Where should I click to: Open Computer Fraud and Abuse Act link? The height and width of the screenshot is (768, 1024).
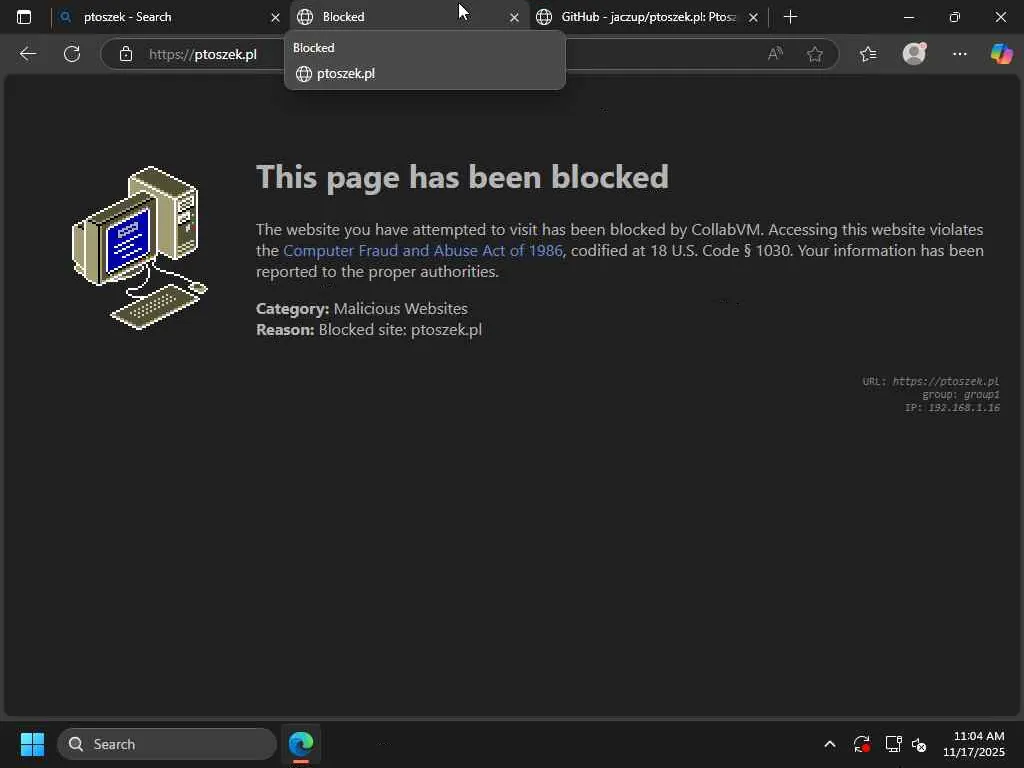click(423, 251)
